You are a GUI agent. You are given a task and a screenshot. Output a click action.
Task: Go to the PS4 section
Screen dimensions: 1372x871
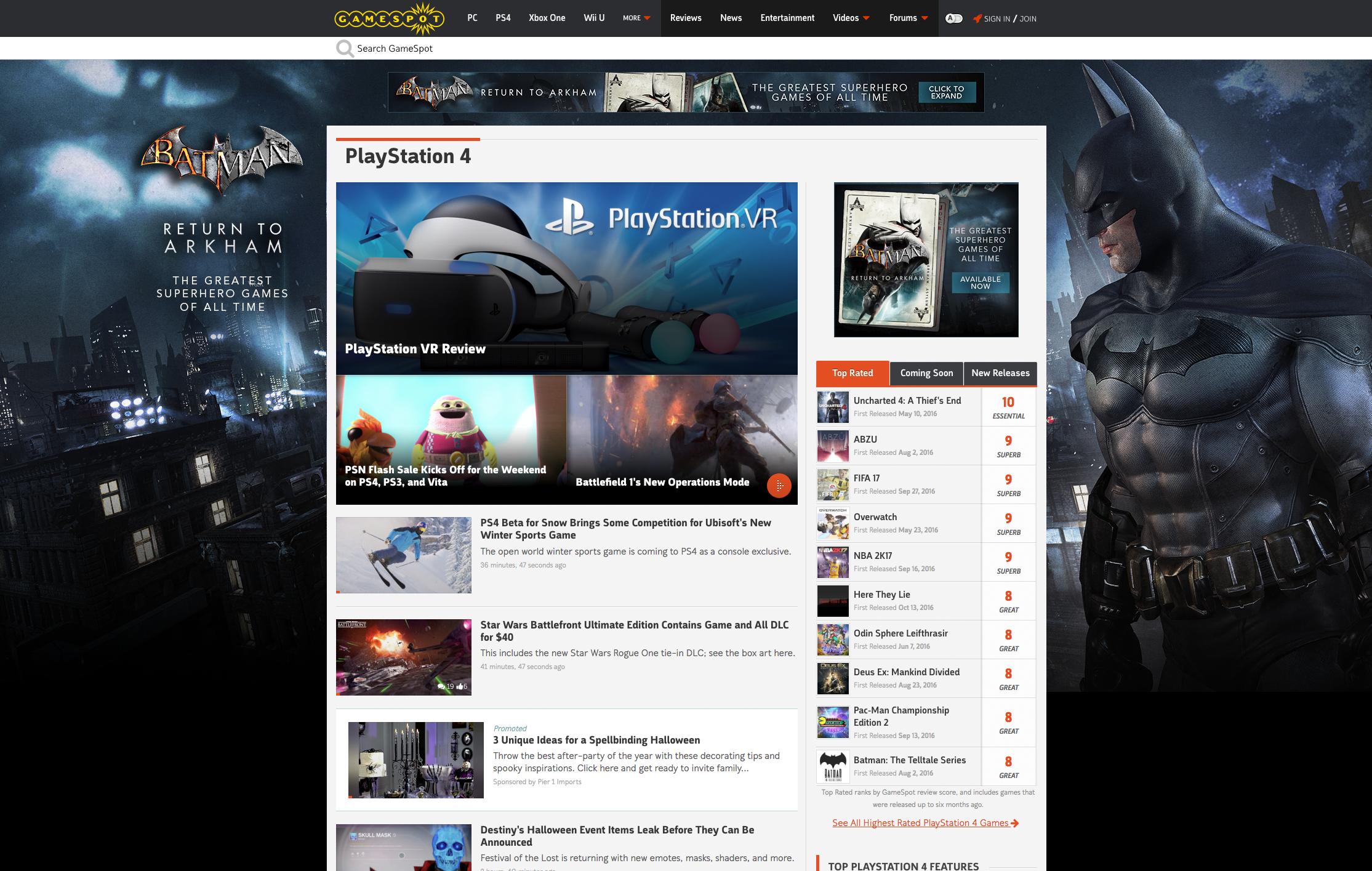point(503,18)
